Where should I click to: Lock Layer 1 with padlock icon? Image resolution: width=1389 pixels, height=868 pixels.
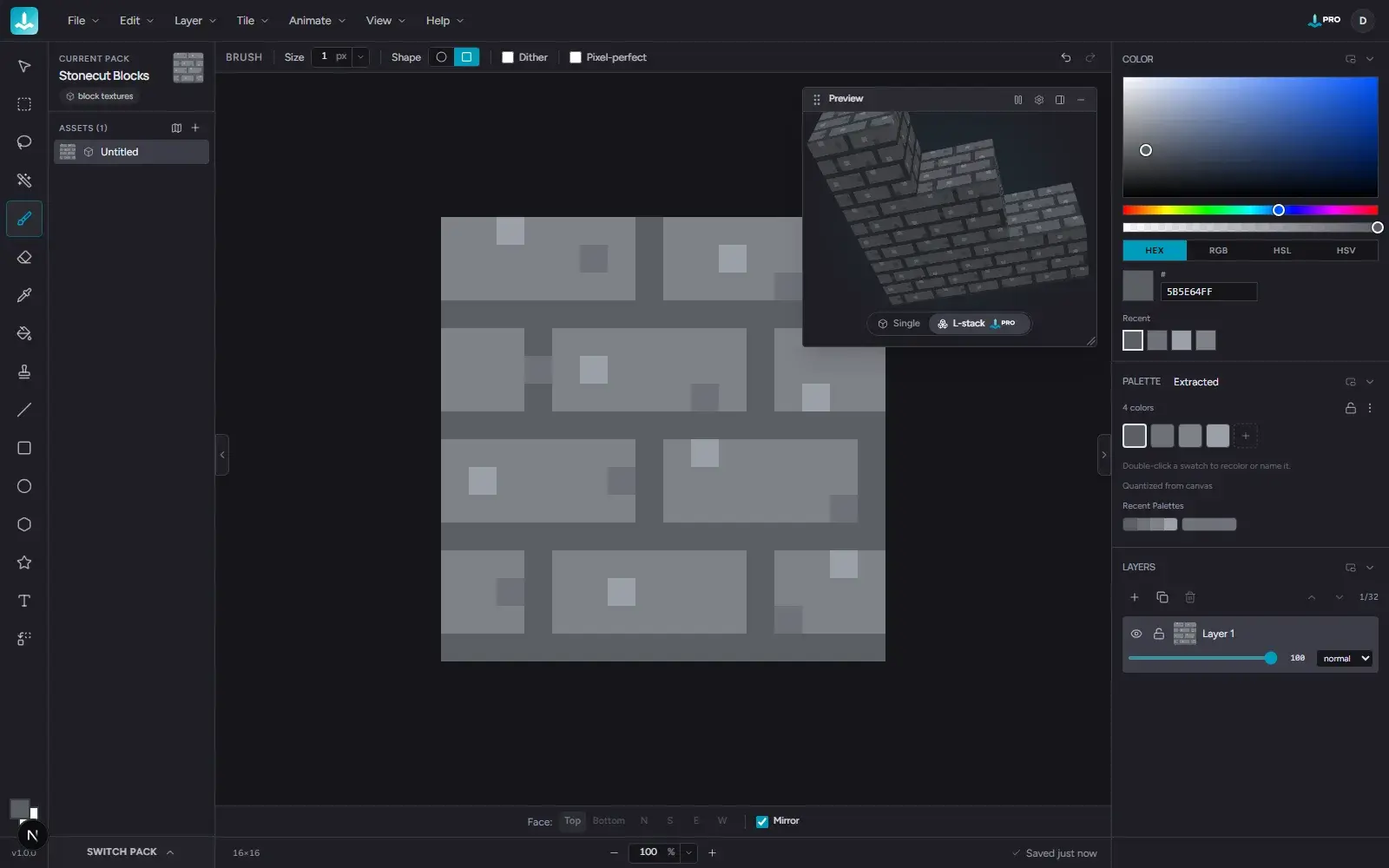[1159, 634]
